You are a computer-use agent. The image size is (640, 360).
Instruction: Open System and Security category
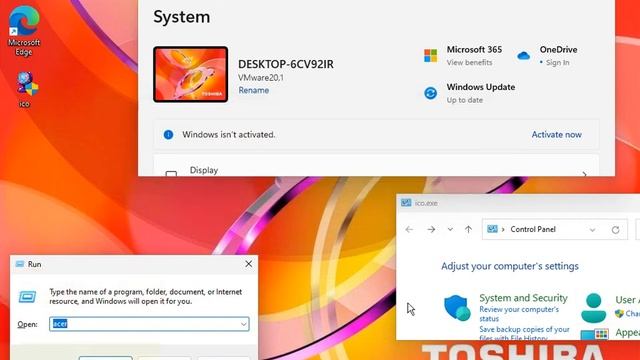coord(523,298)
